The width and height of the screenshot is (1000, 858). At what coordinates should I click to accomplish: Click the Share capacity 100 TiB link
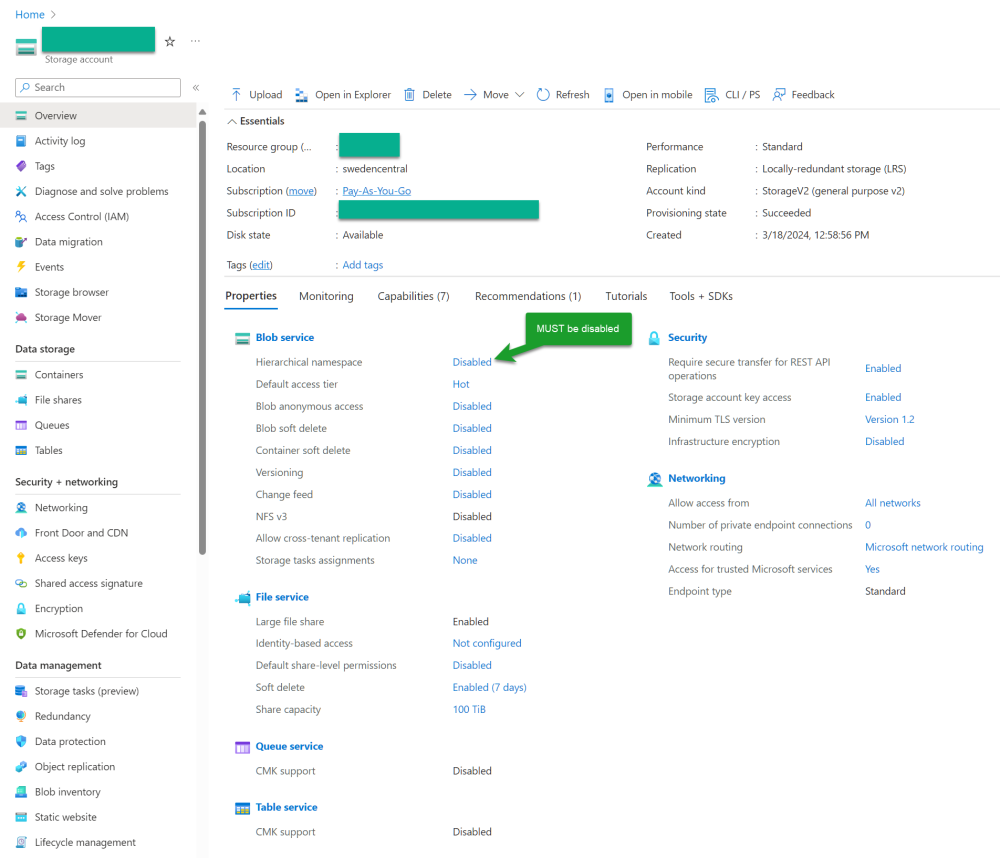tap(469, 709)
